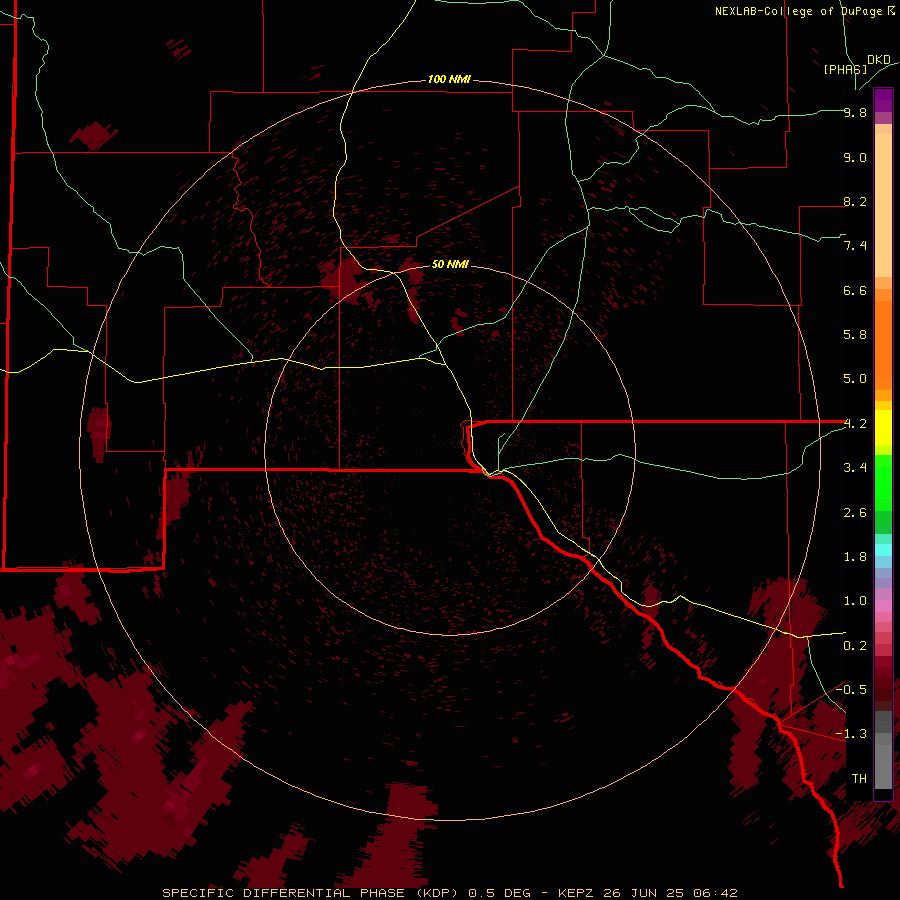Viewport: 900px width, 900px height.
Task: Click the 2.6 value on color scale
Action: tap(855, 513)
